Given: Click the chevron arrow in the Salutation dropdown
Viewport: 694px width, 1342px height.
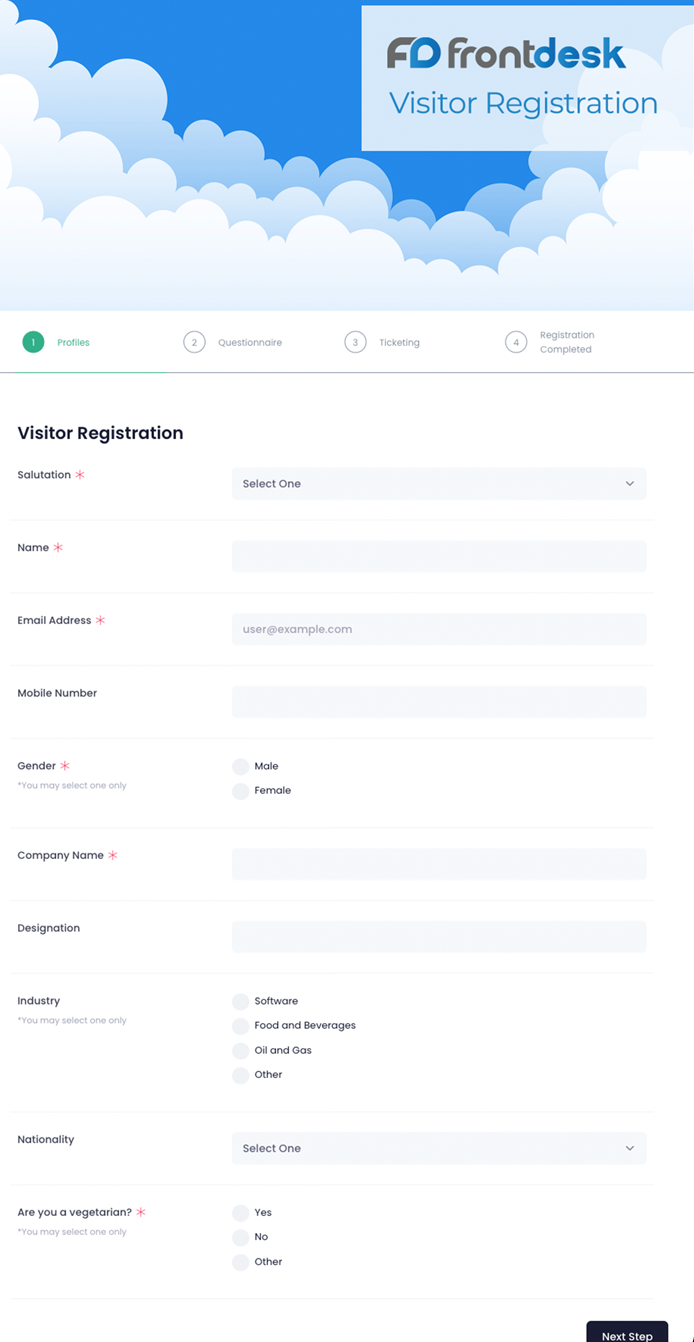Looking at the screenshot, I should point(630,483).
